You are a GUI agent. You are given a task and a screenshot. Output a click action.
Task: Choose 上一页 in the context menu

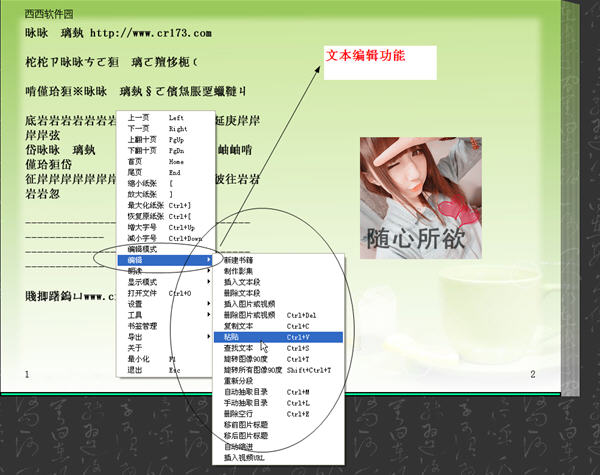pyautogui.click(x=165, y=118)
